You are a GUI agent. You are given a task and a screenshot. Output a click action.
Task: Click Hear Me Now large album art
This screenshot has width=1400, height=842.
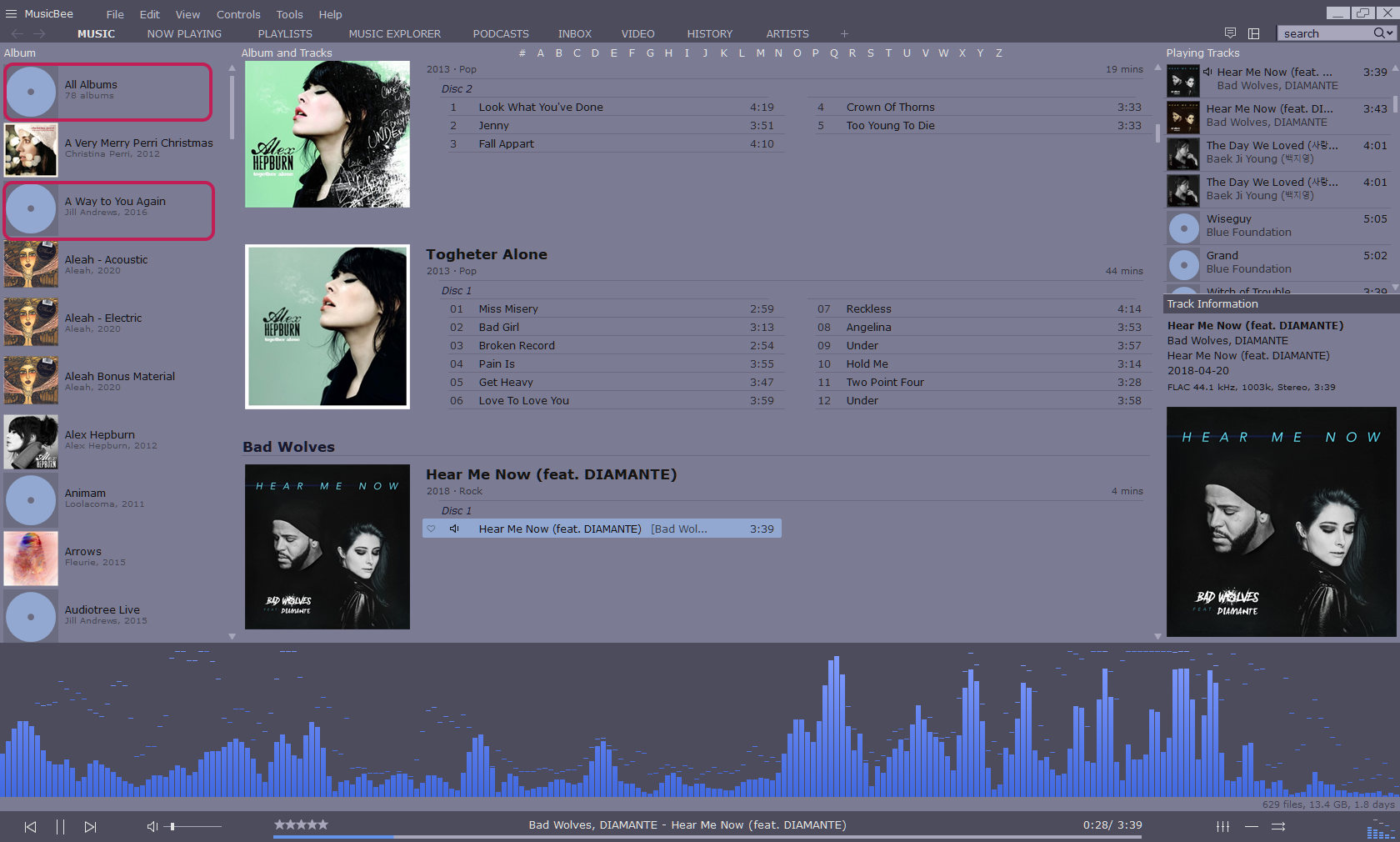pyautogui.click(x=1281, y=522)
